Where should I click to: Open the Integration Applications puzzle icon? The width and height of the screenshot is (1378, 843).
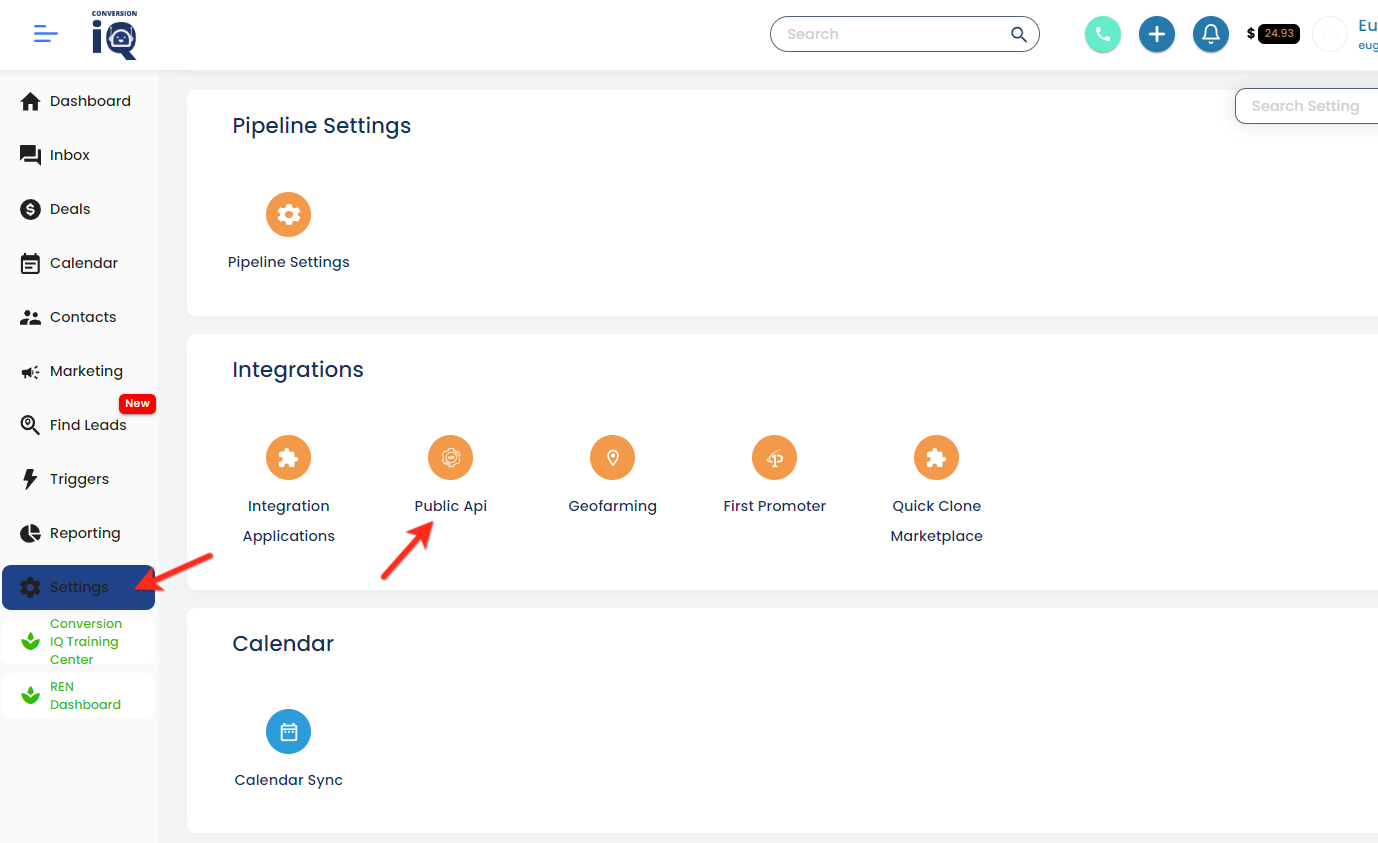coord(289,458)
